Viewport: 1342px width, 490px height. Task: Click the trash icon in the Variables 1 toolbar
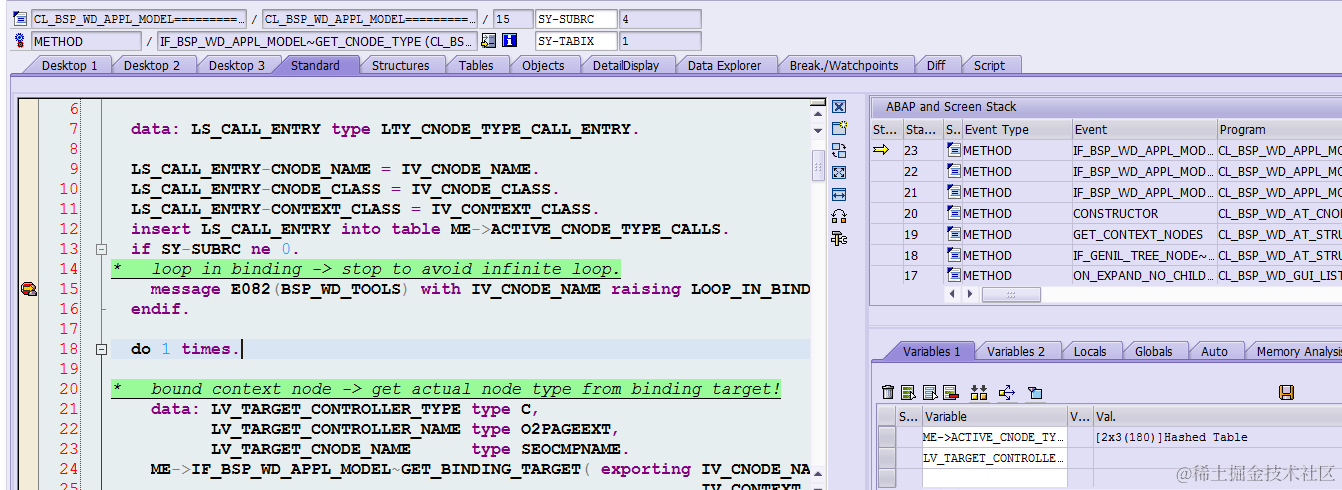(x=888, y=392)
